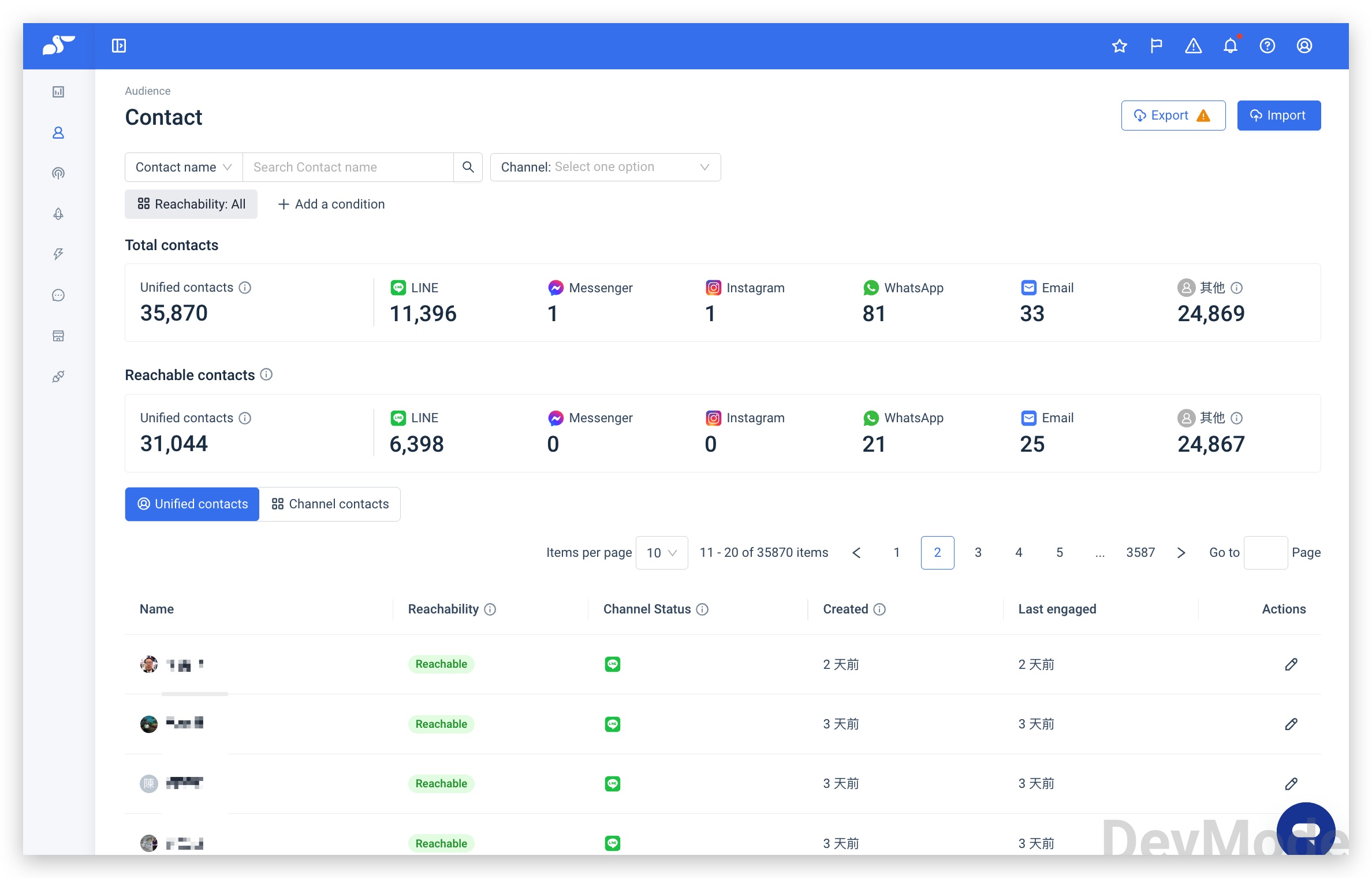Focus the Go to page input box
1372x878 pixels.
click(x=1265, y=553)
